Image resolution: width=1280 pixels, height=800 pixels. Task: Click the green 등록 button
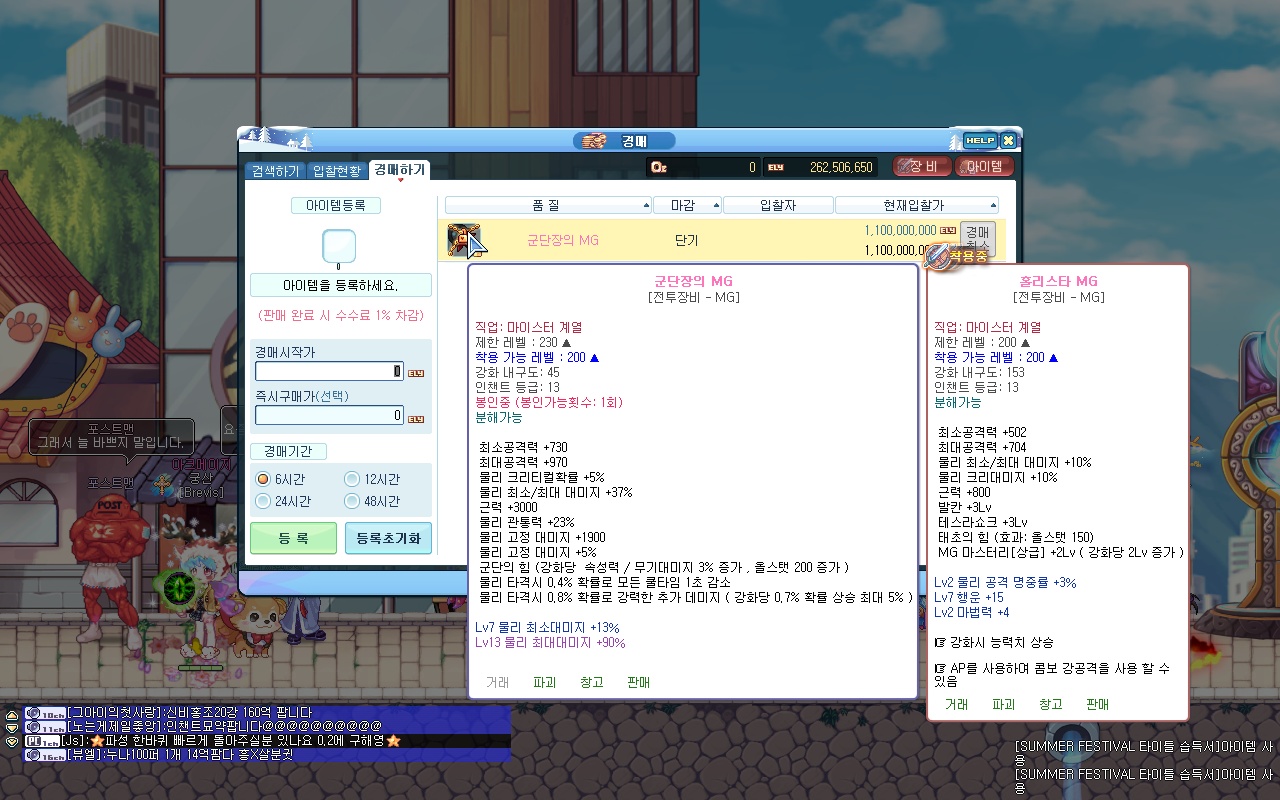click(x=293, y=538)
